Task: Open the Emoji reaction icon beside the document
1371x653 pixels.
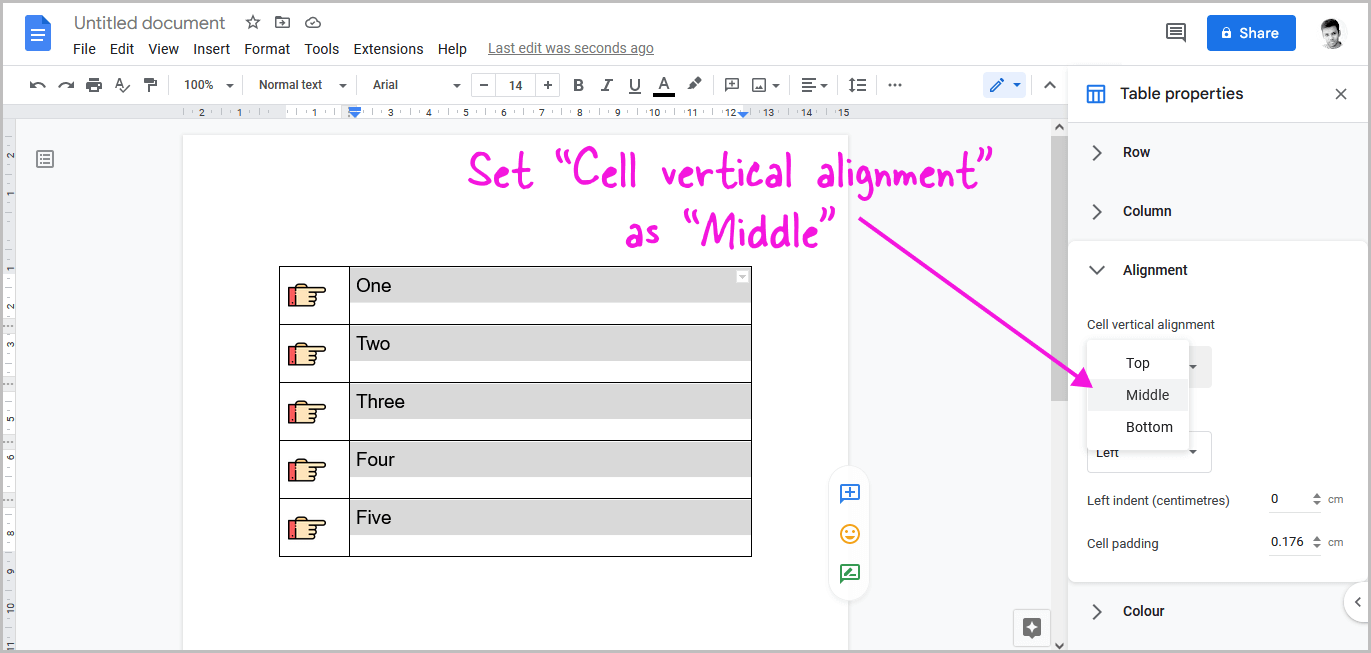Action: click(849, 533)
